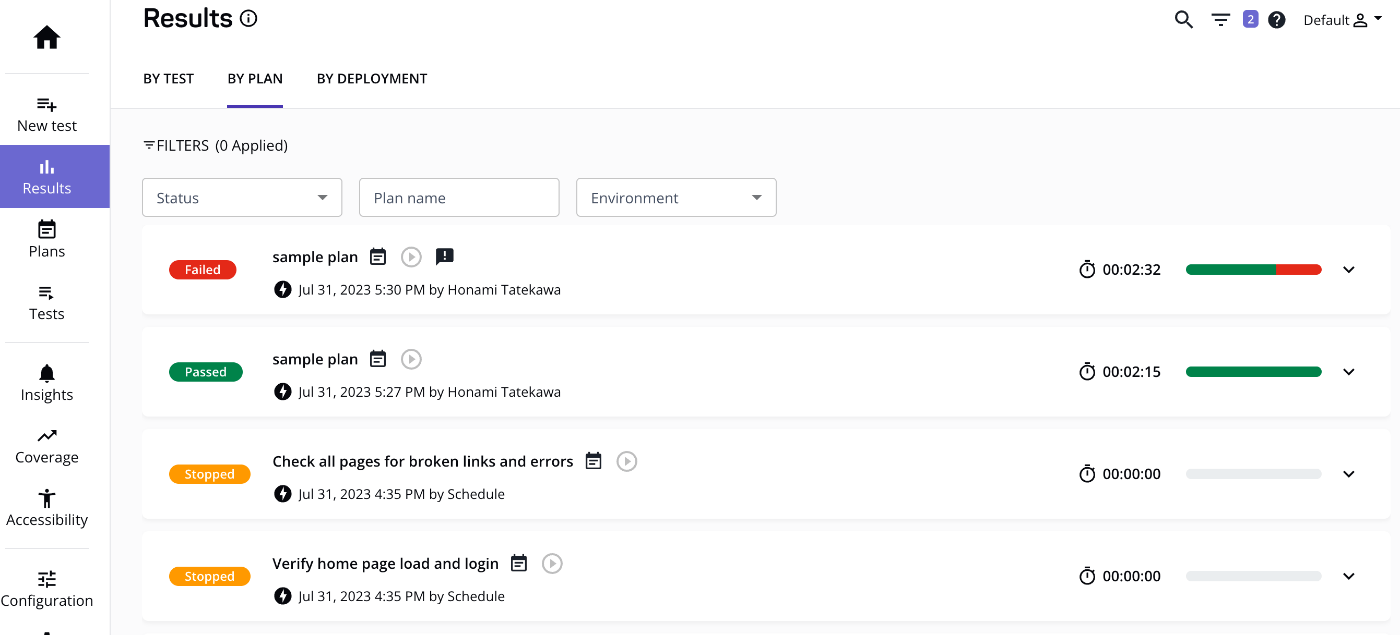
Task: Open Coverage in the sidebar
Action: click(x=47, y=446)
